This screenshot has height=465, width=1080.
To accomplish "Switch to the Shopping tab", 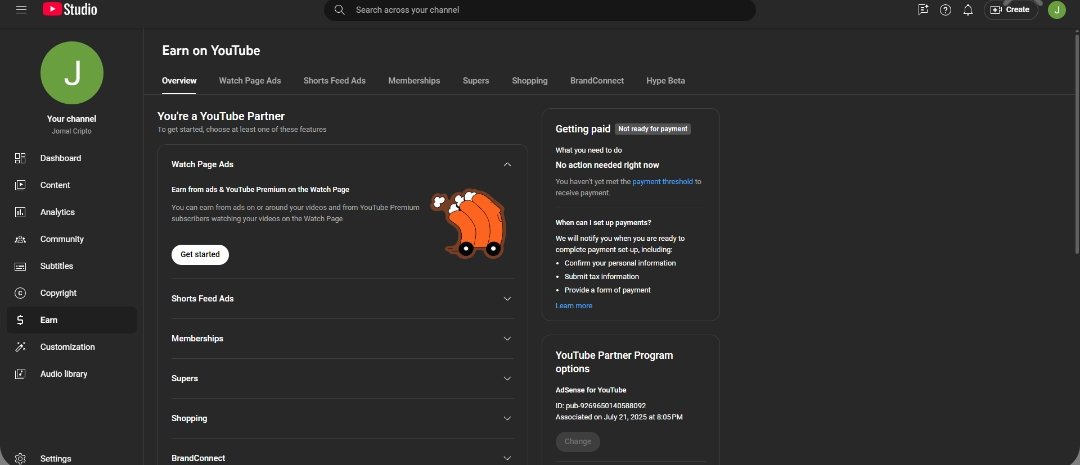I will (x=530, y=81).
